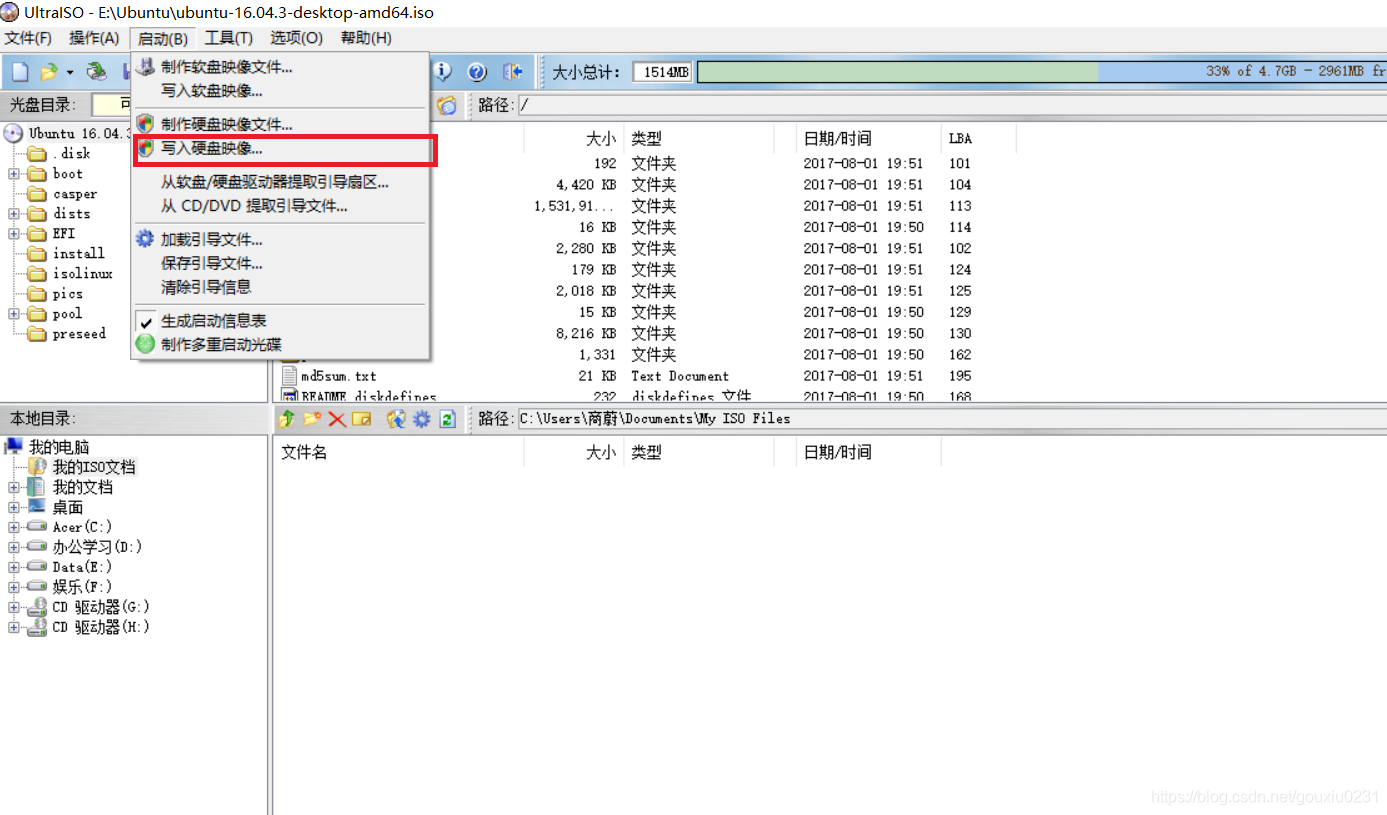
Task: Click the blue info icon in toolbar
Action: click(x=442, y=72)
